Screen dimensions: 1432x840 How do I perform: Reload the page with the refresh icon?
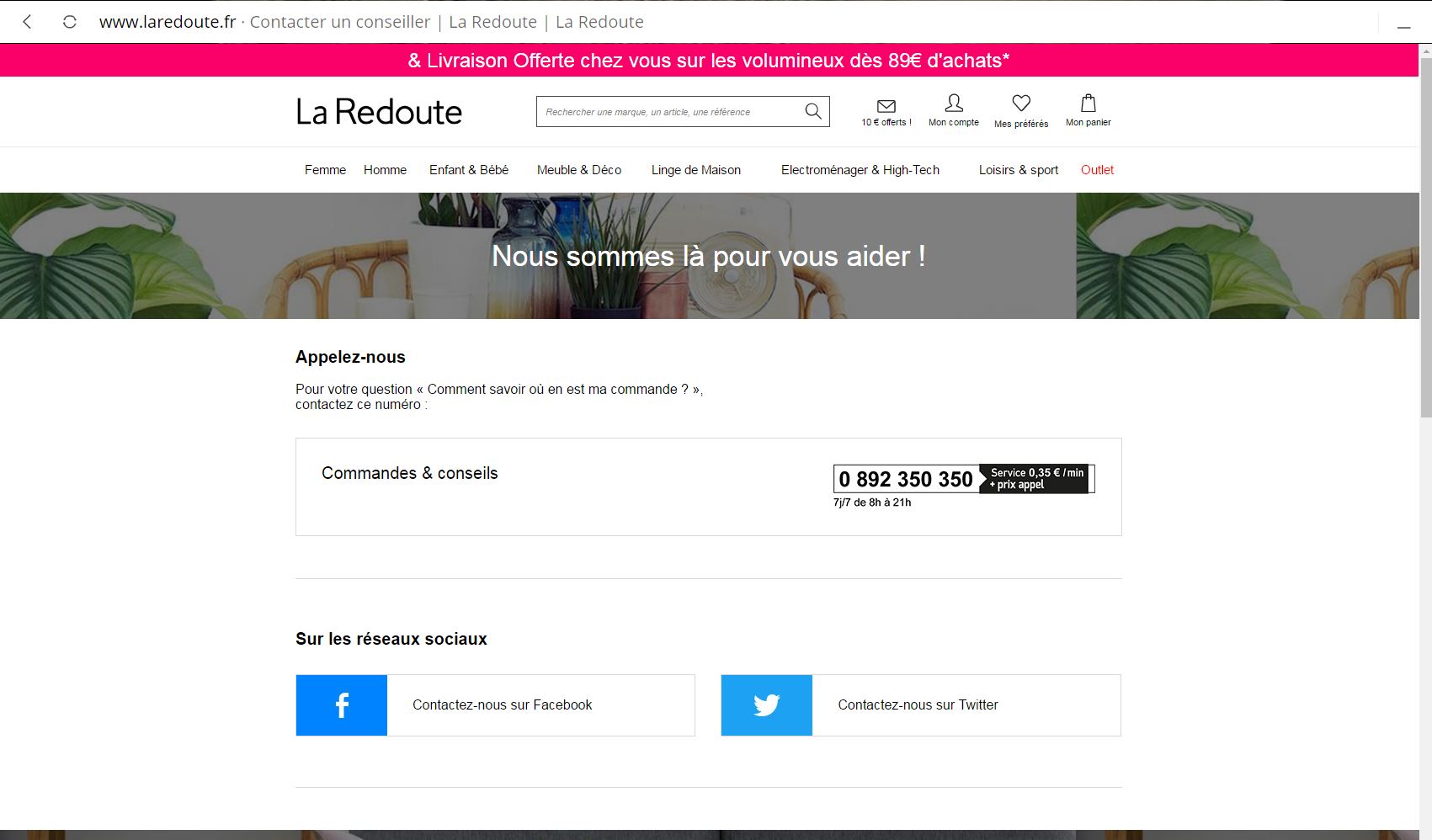click(x=70, y=22)
